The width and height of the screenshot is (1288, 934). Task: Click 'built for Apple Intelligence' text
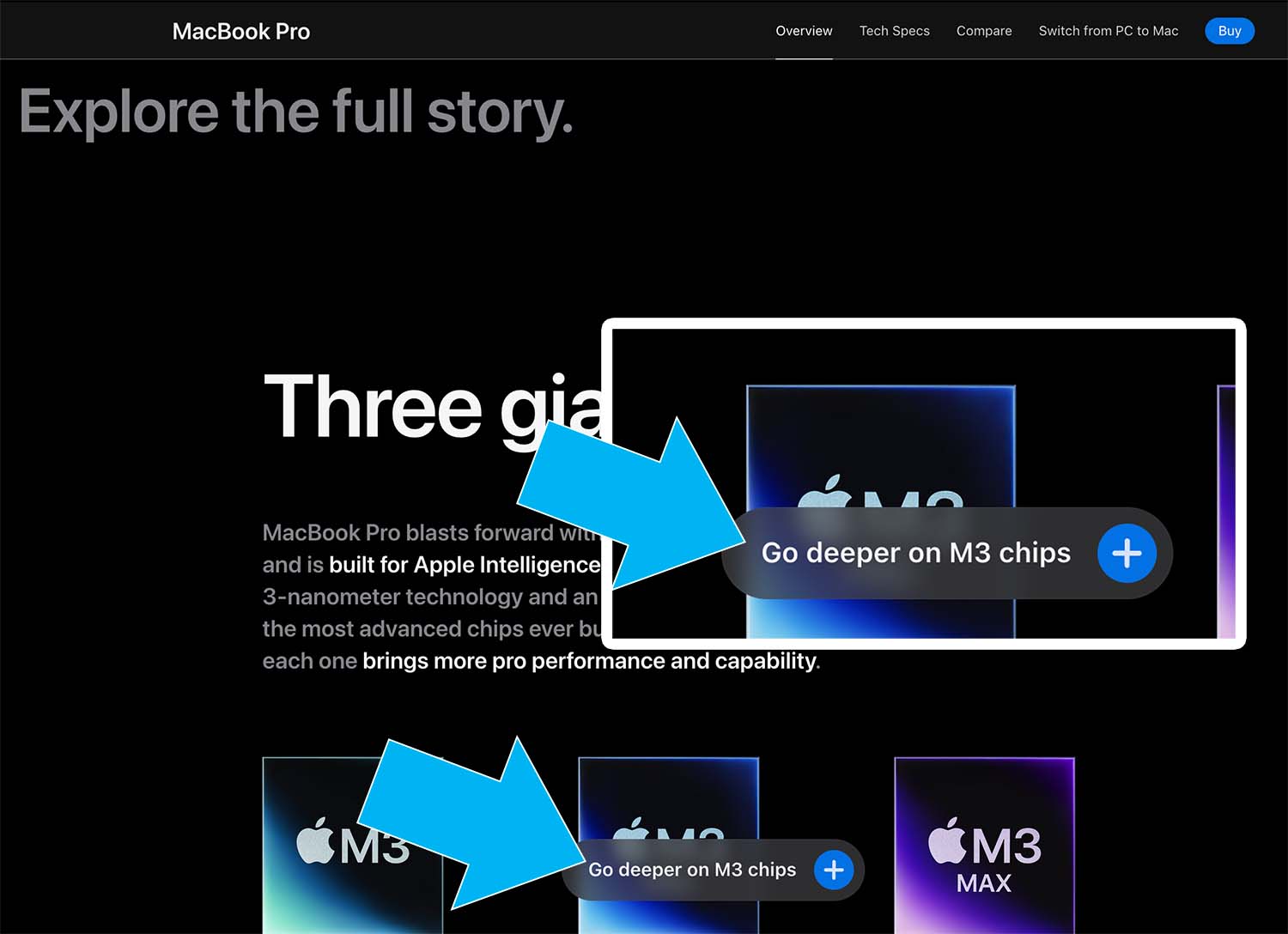pos(465,565)
